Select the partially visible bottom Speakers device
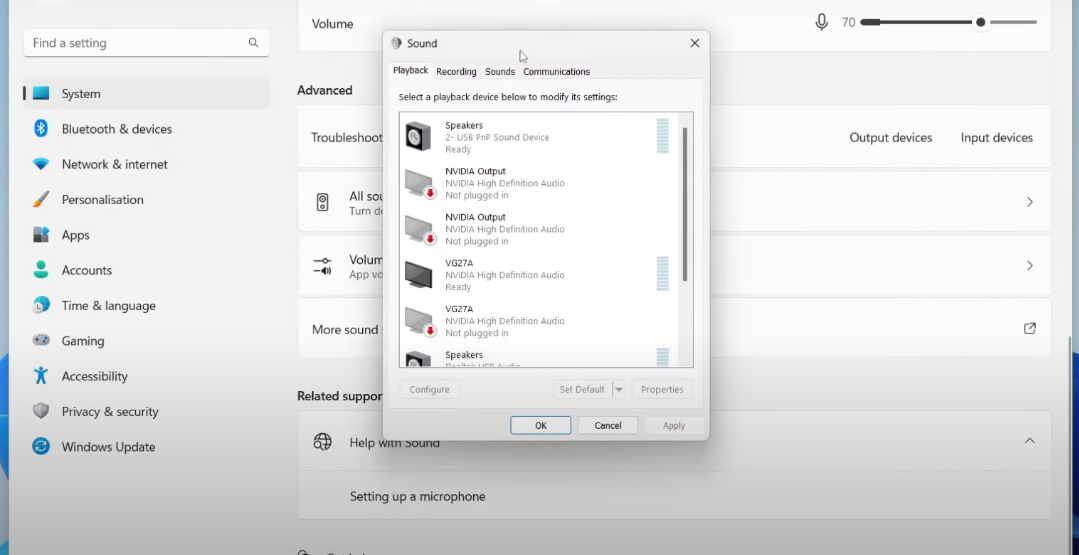The image size is (1079, 555). click(538, 358)
